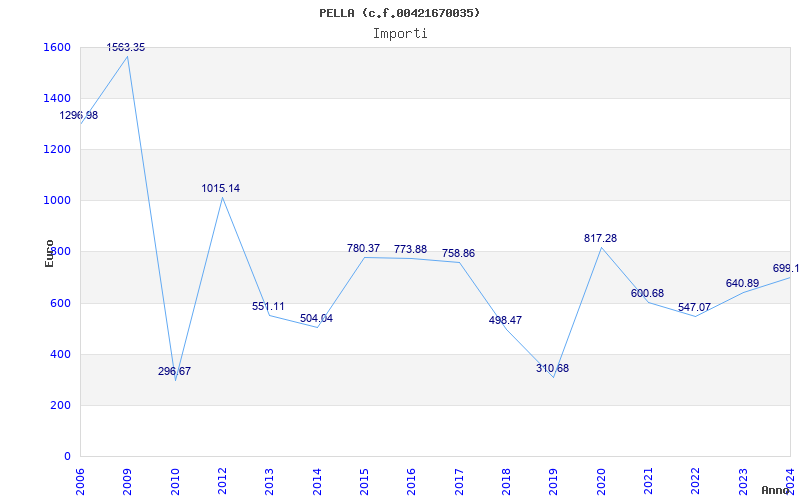Select the 817.28 data label

point(601,238)
